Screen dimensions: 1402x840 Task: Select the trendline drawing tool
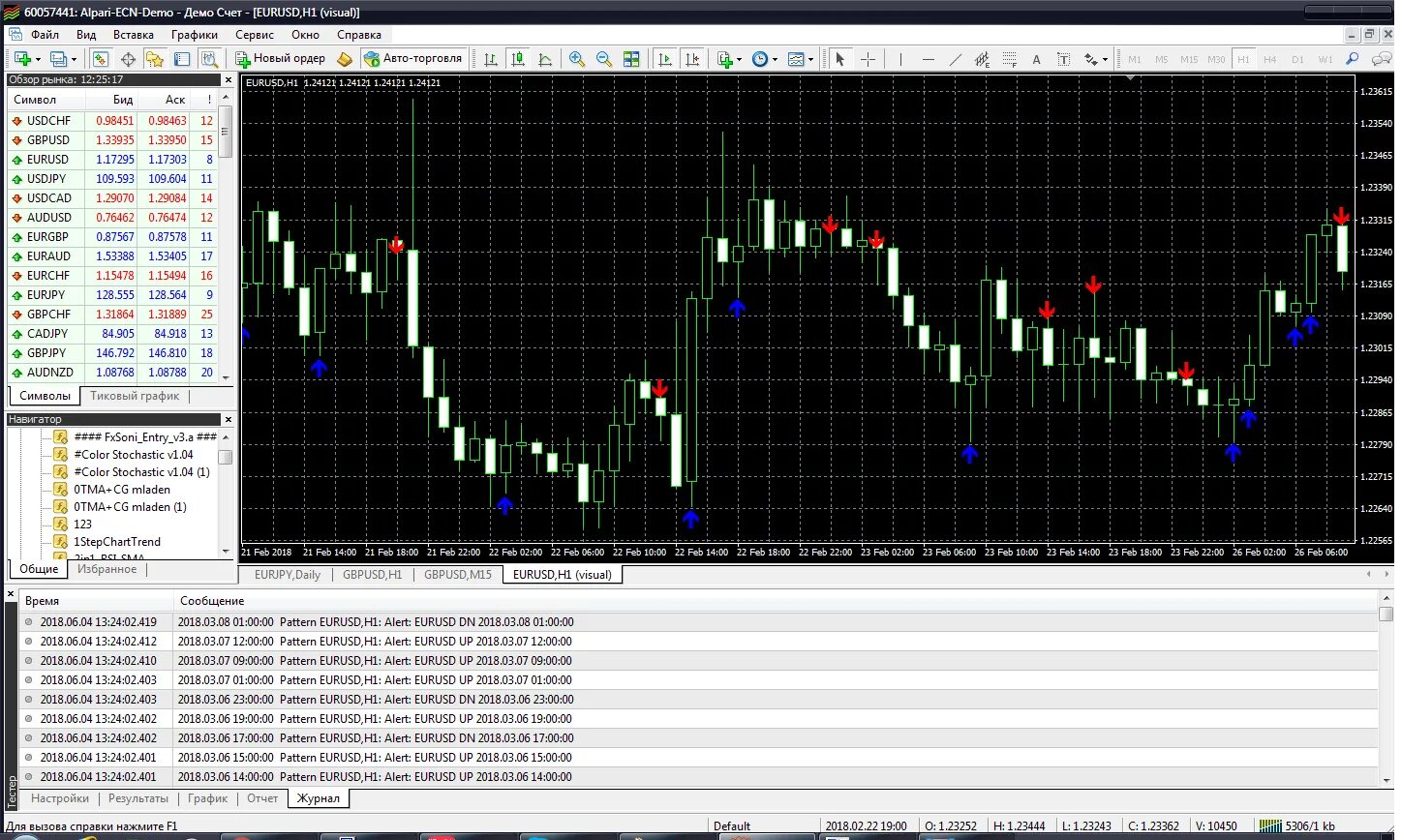(x=955, y=59)
